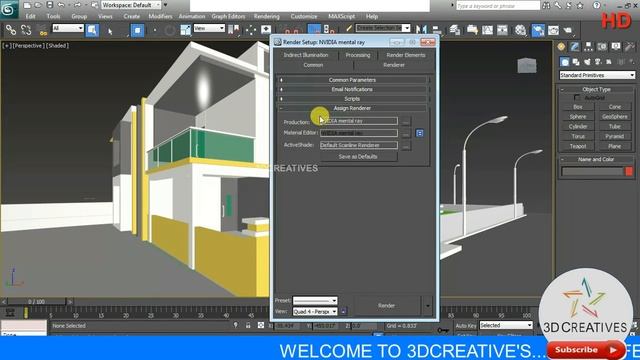
Task: Expand the Email Notifications rollout
Action: tap(352, 89)
